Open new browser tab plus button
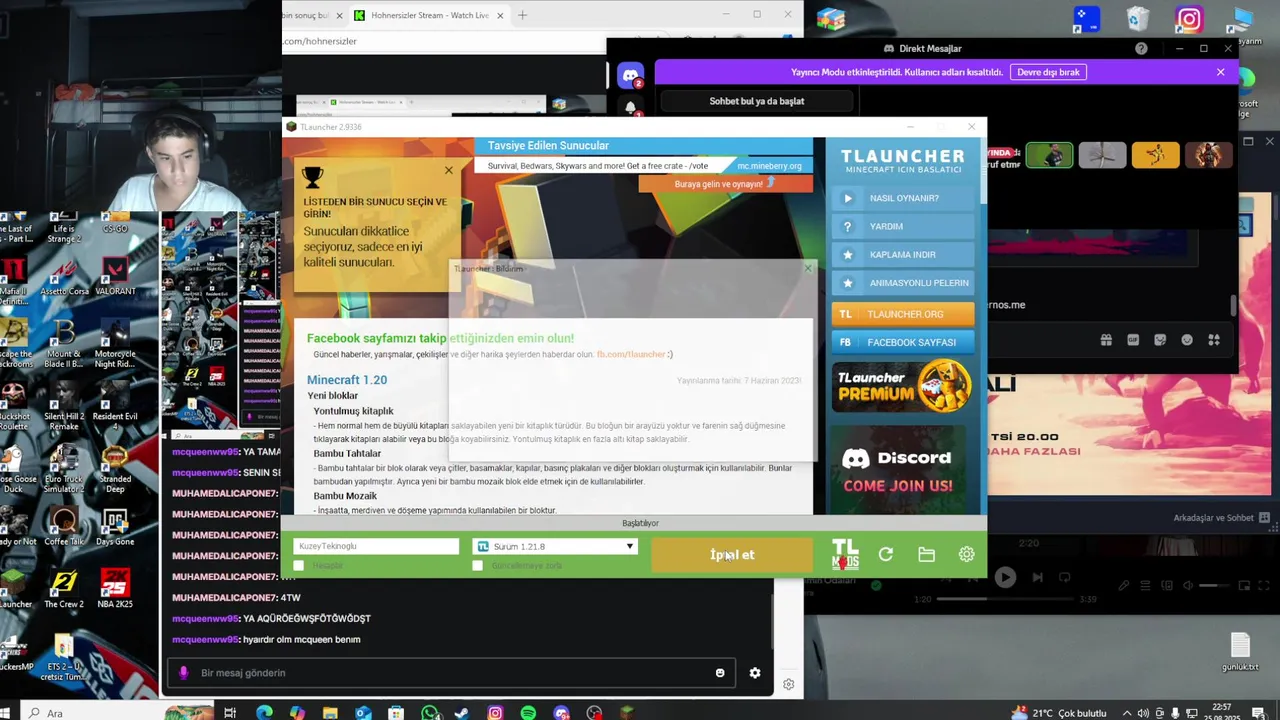Image resolution: width=1280 pixels, height=720 pixels. (522, 15)
